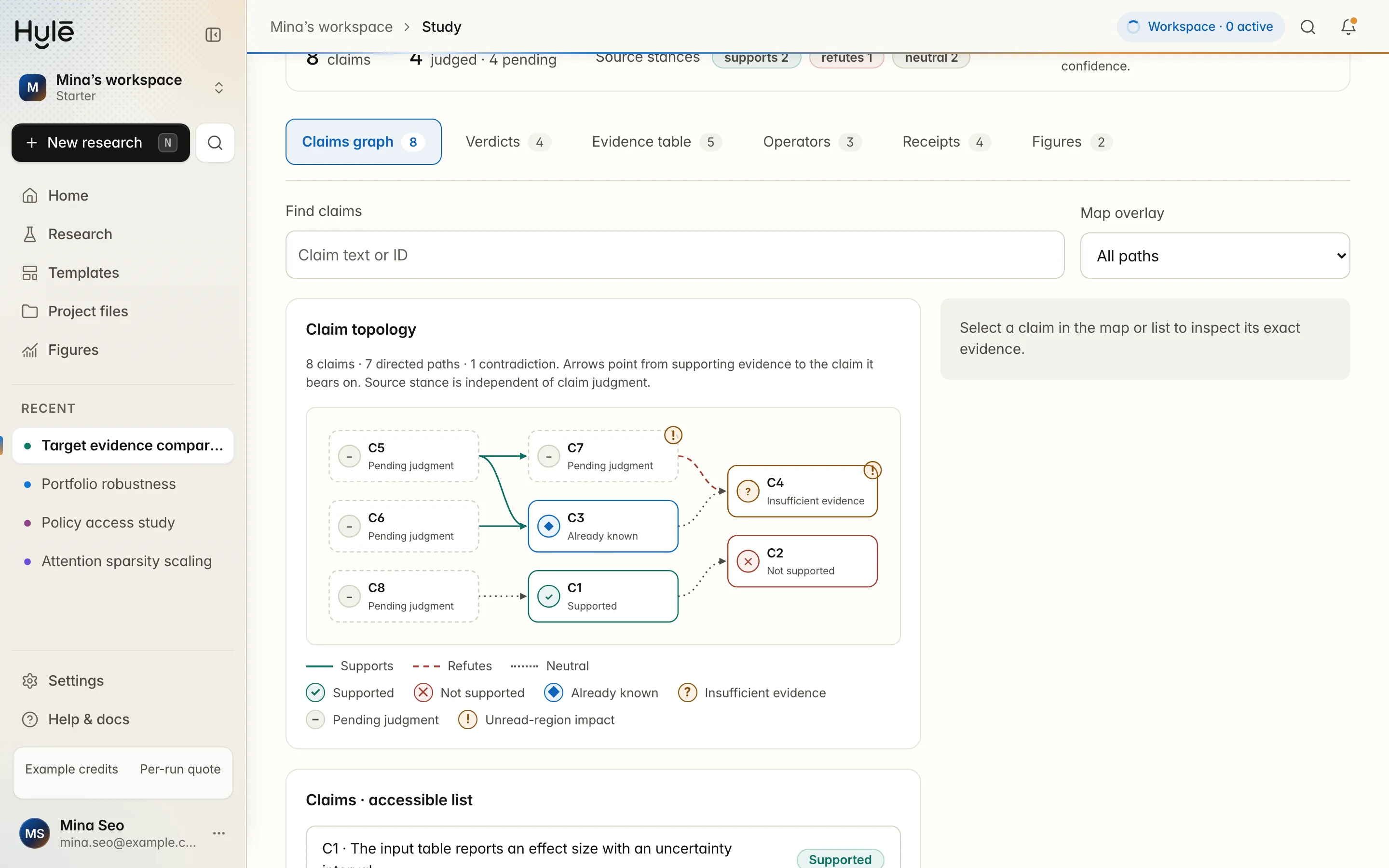Select the C1 Supported node

click(x=603, y=597)
